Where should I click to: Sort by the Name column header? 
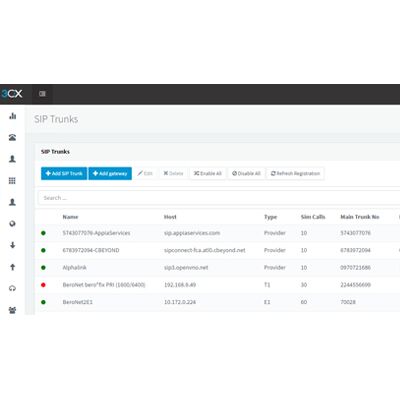click(70, 217)
